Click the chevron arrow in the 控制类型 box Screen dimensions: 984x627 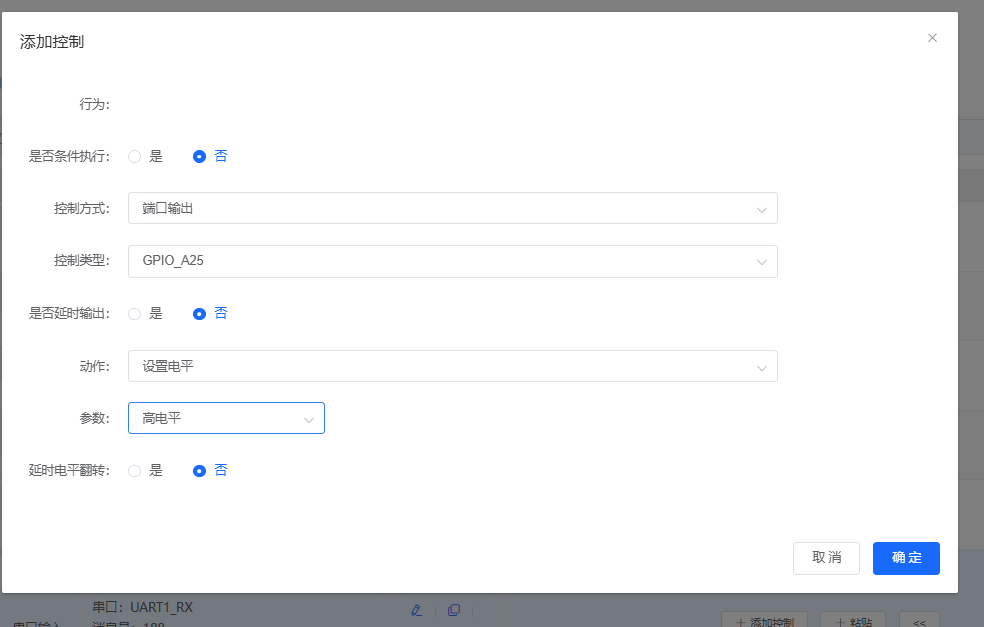coord(761,262)
